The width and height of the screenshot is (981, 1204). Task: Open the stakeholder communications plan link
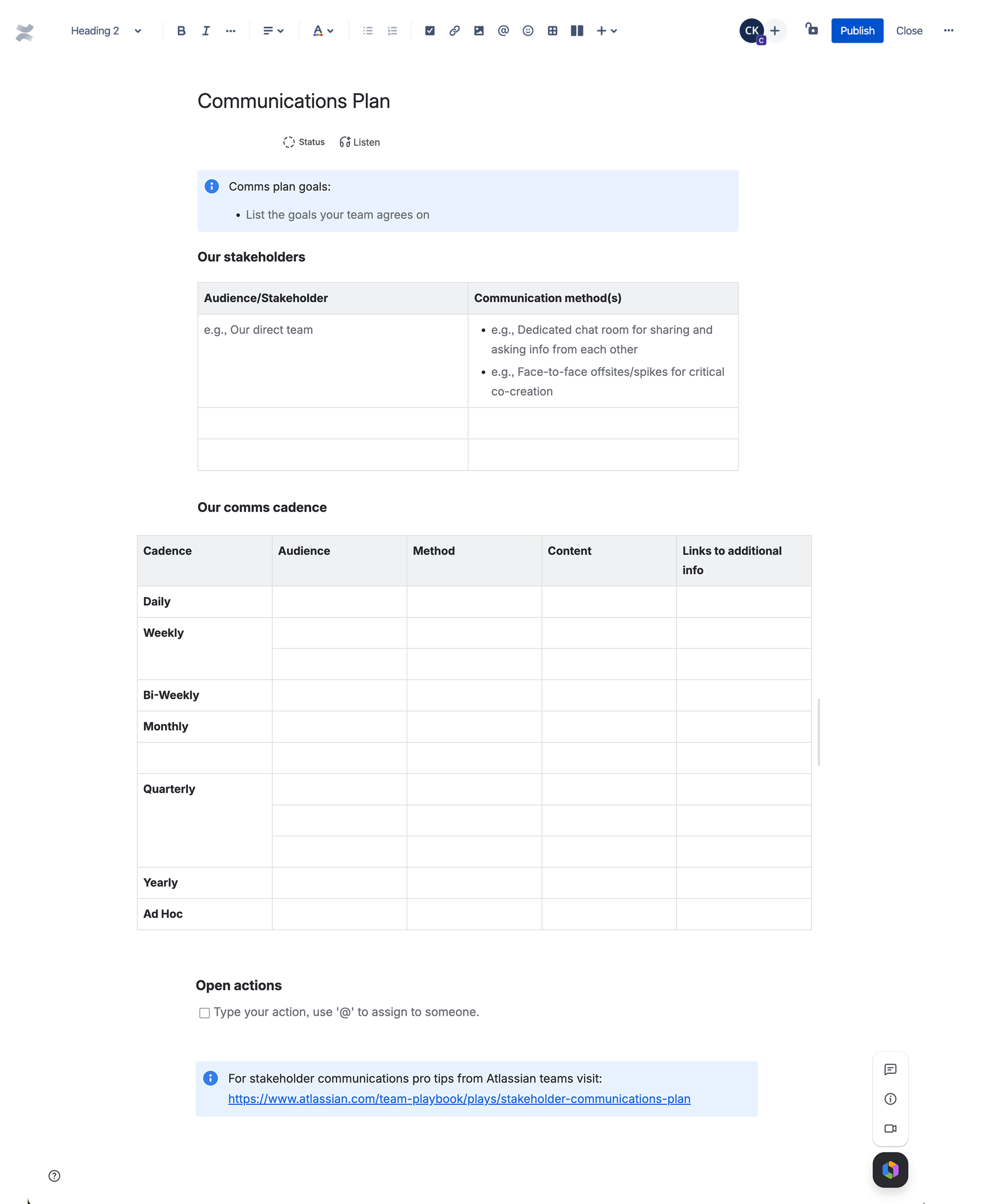458,1099
